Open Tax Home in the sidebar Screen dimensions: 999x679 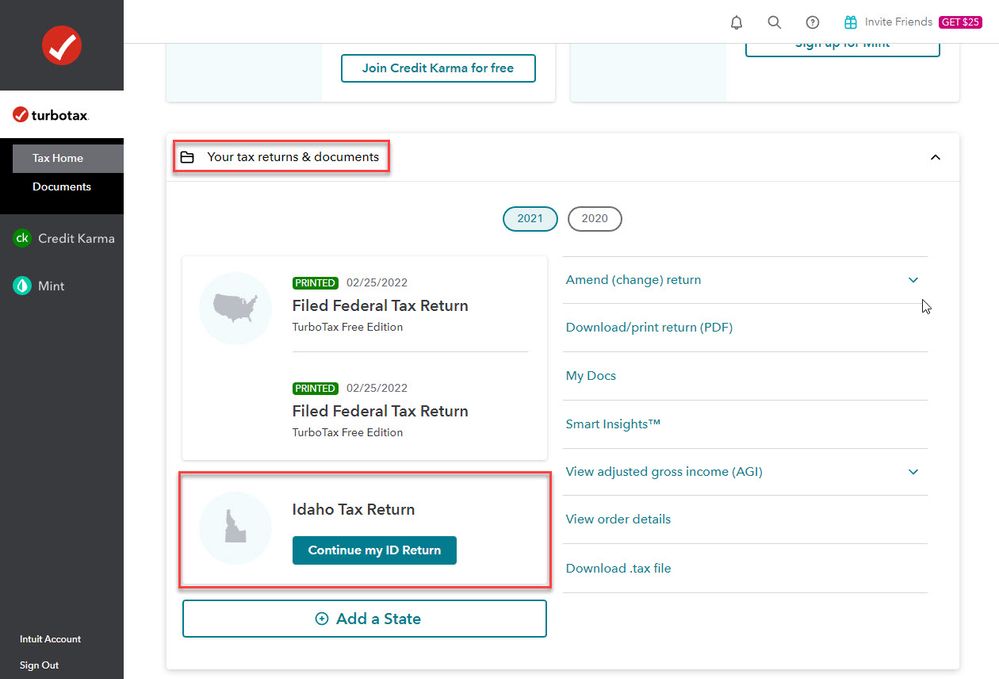68,158
